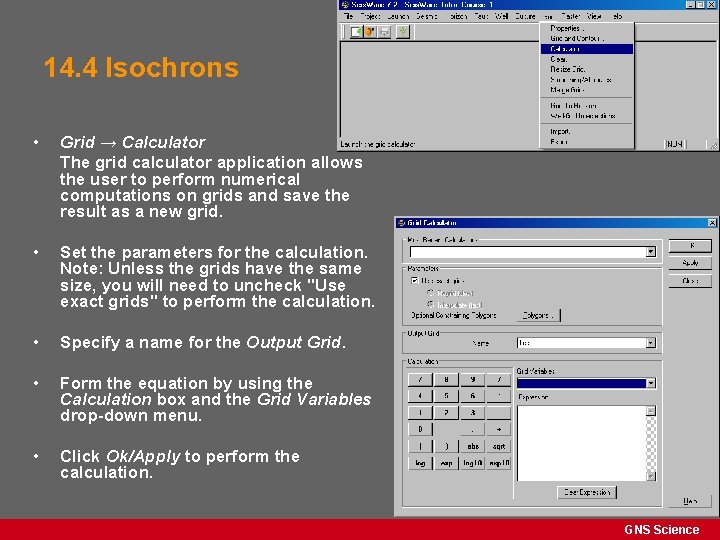Choose Grid to Horizon menu entry
The height and width of the screenshot is (540, 720).
click(587, 106)
